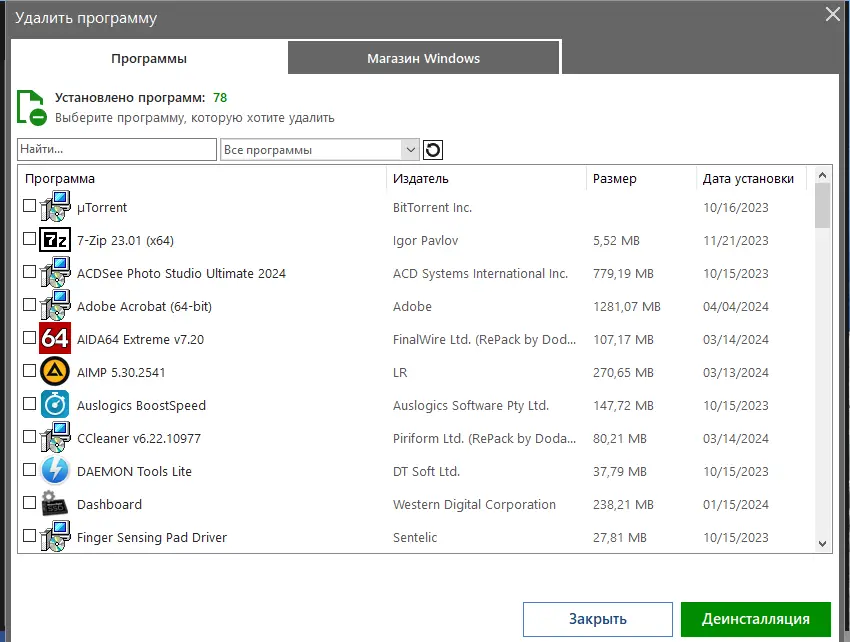Sort by the "Дата установки" column header
850x642 pixels.
748,179
